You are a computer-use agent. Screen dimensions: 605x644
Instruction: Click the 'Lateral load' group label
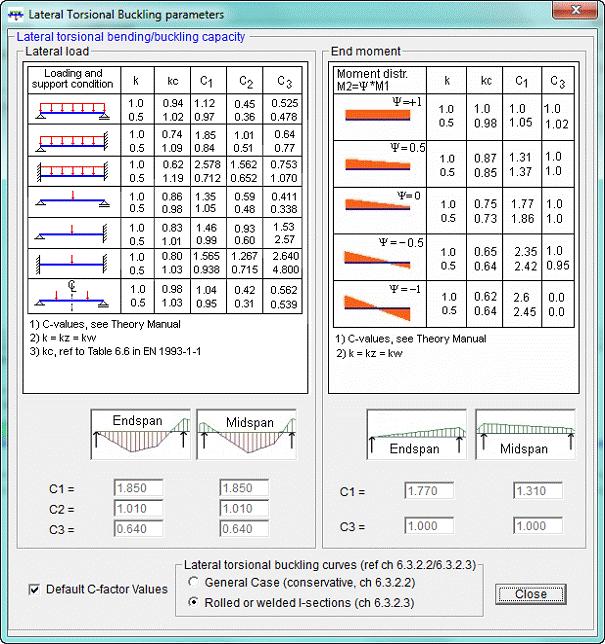pos(57,51)
